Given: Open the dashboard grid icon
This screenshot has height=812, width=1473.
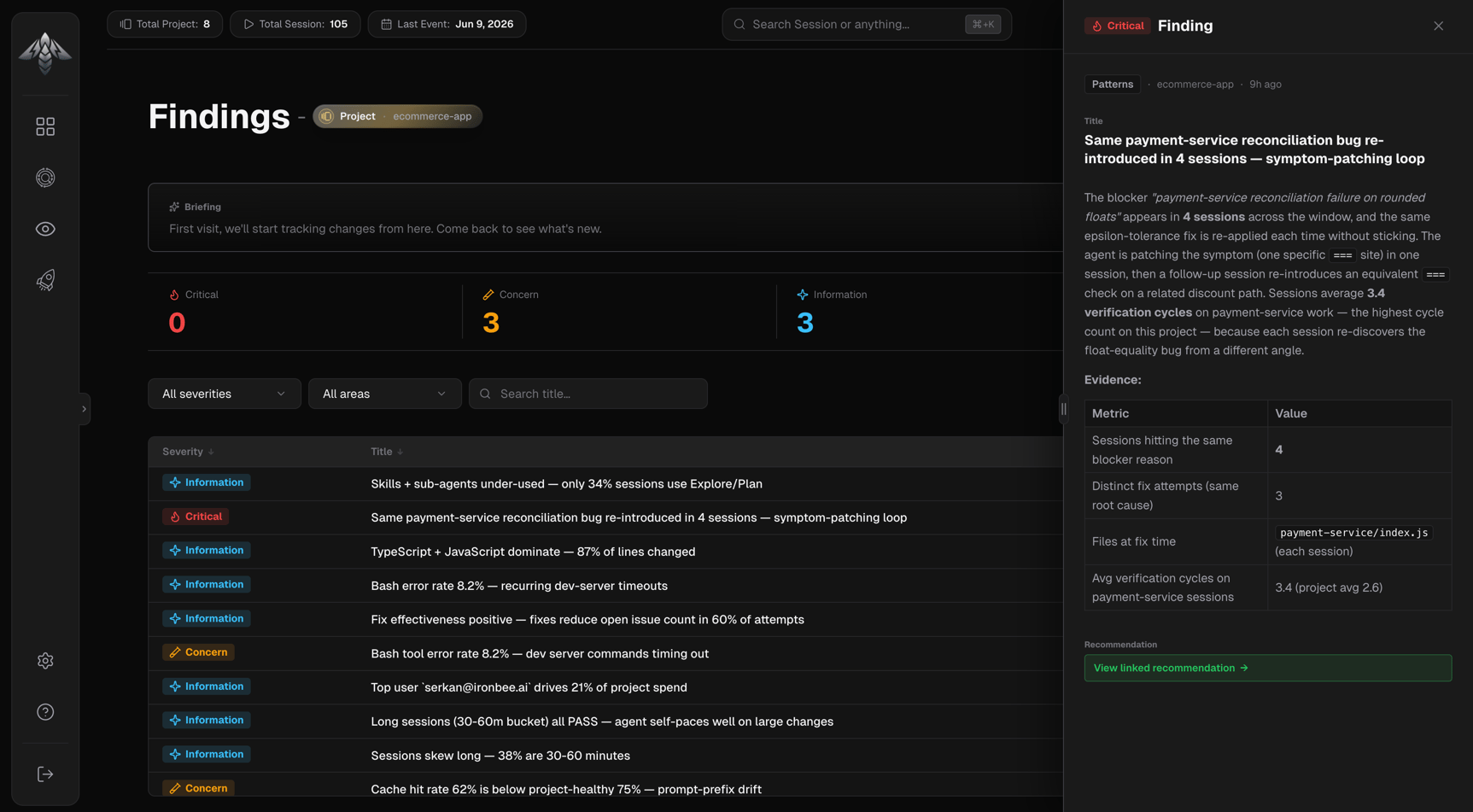Looking at the screenshot, I should click(x=45, y=126).
